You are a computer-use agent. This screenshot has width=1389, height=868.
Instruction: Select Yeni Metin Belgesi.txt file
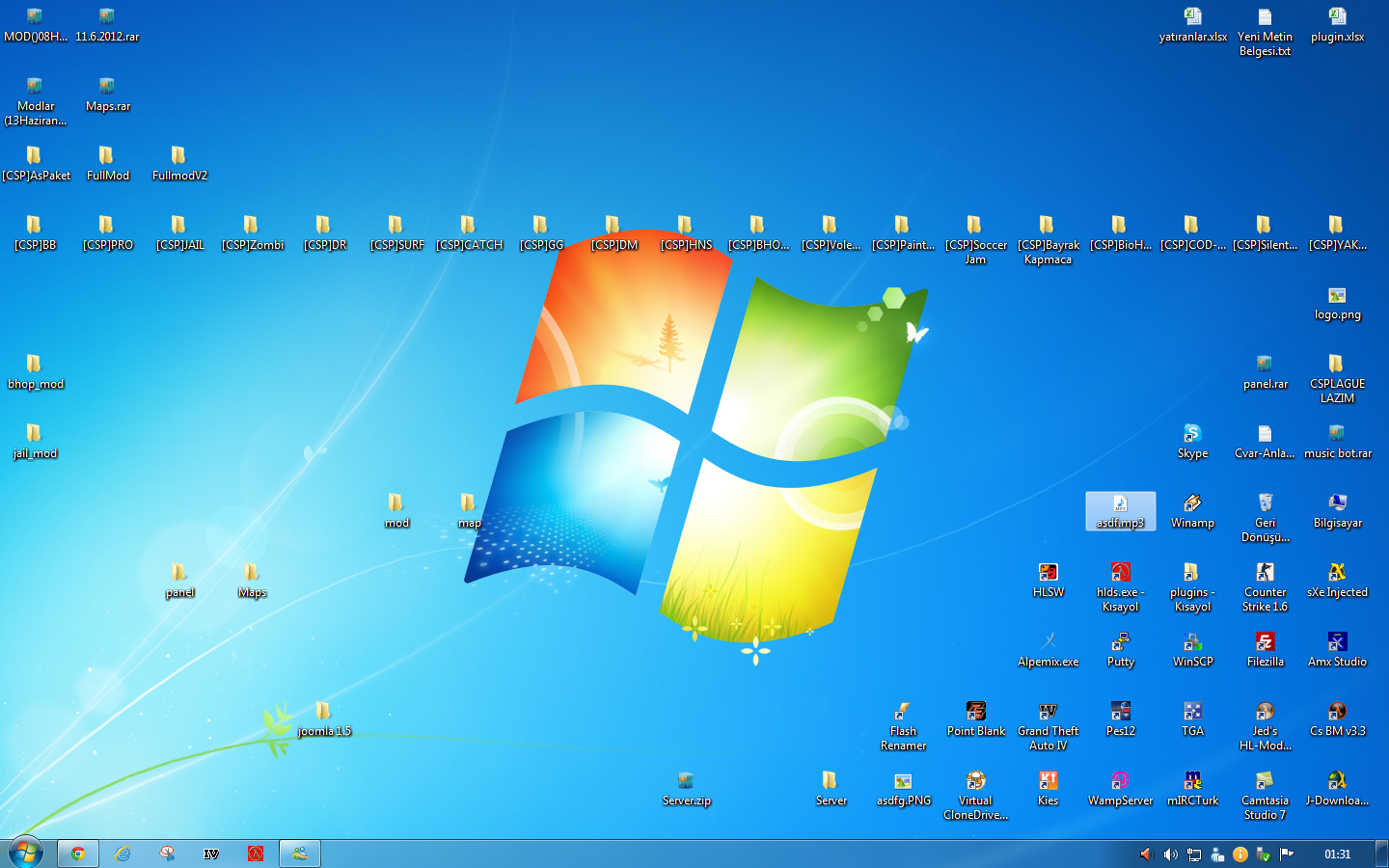coord(1266,31)
